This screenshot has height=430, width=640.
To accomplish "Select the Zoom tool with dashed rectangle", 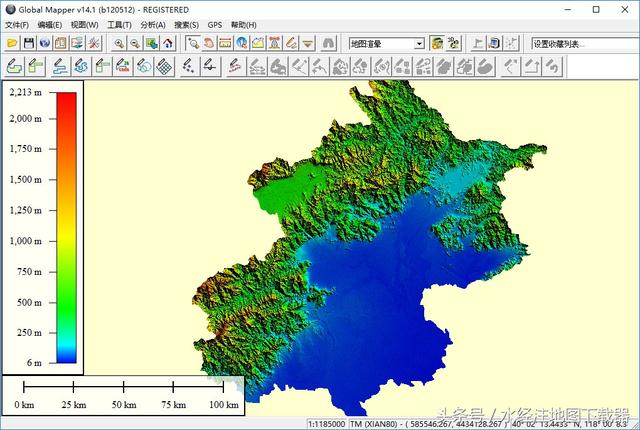I will tap(193, 43).
